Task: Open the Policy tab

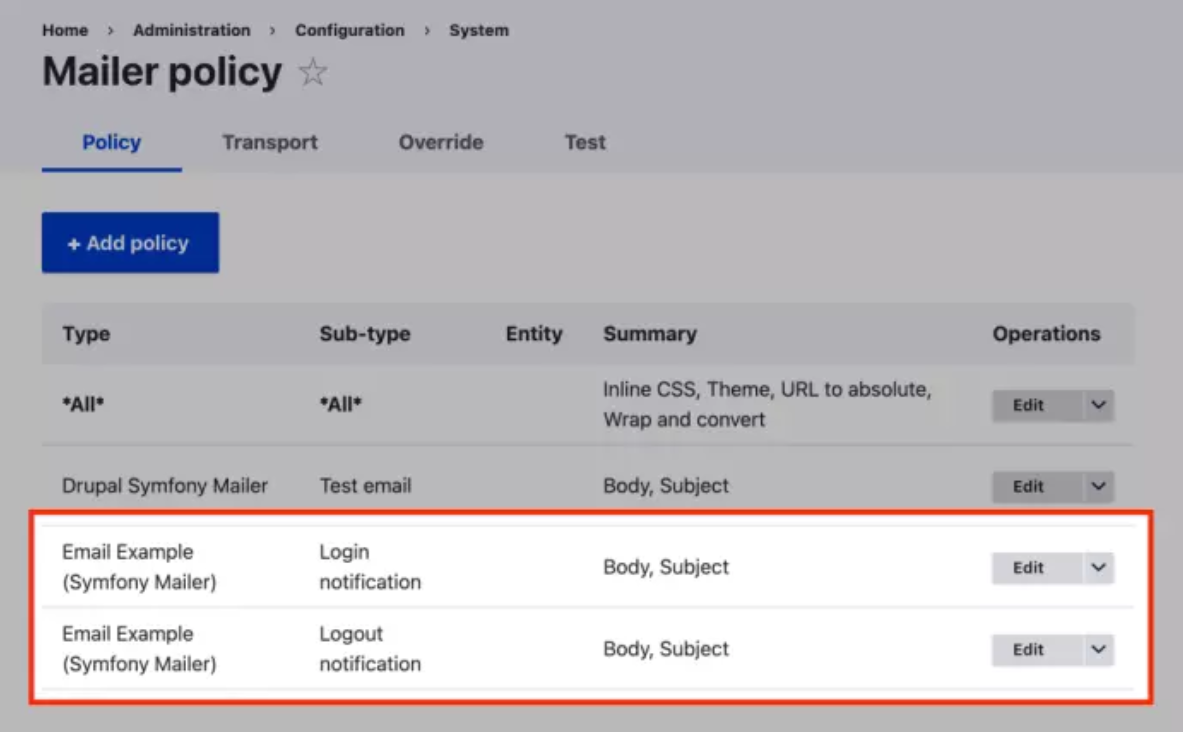Action: (x=112, y=142)
